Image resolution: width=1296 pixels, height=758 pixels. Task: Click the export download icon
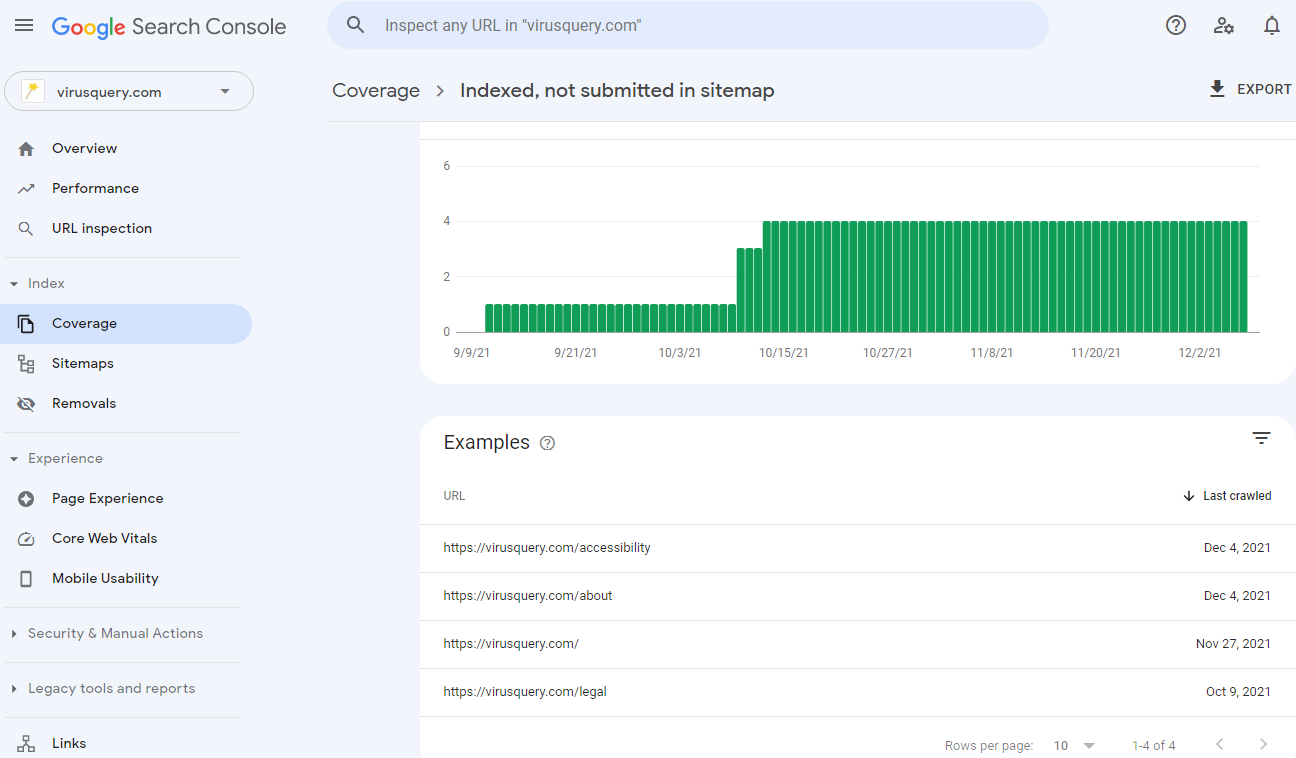pos(1217,89)
